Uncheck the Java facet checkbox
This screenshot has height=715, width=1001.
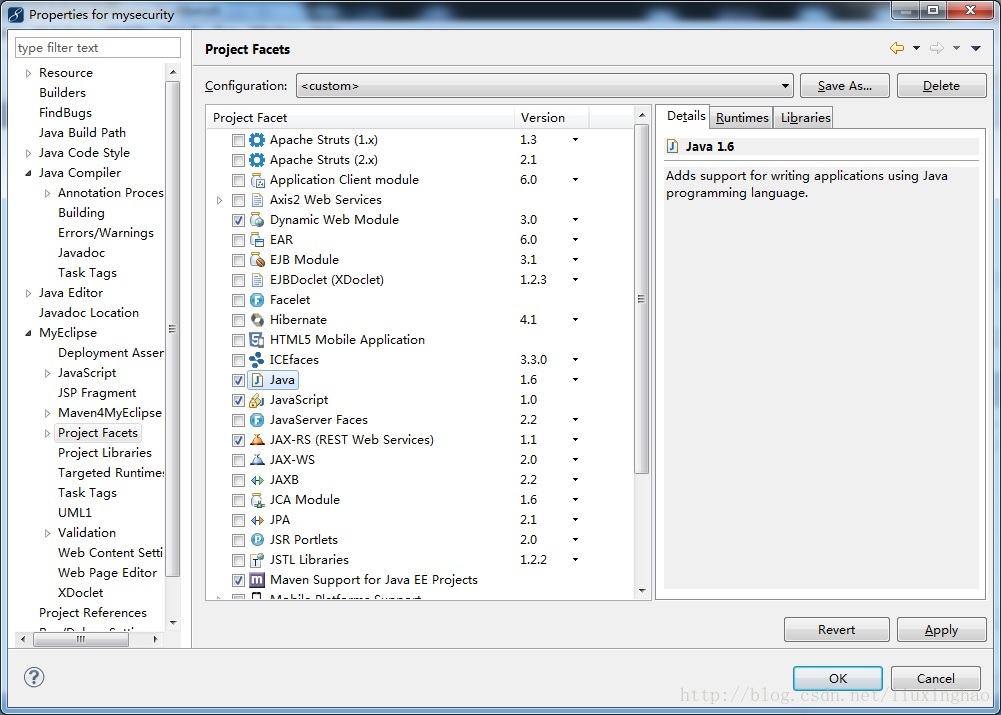[238, 380]
